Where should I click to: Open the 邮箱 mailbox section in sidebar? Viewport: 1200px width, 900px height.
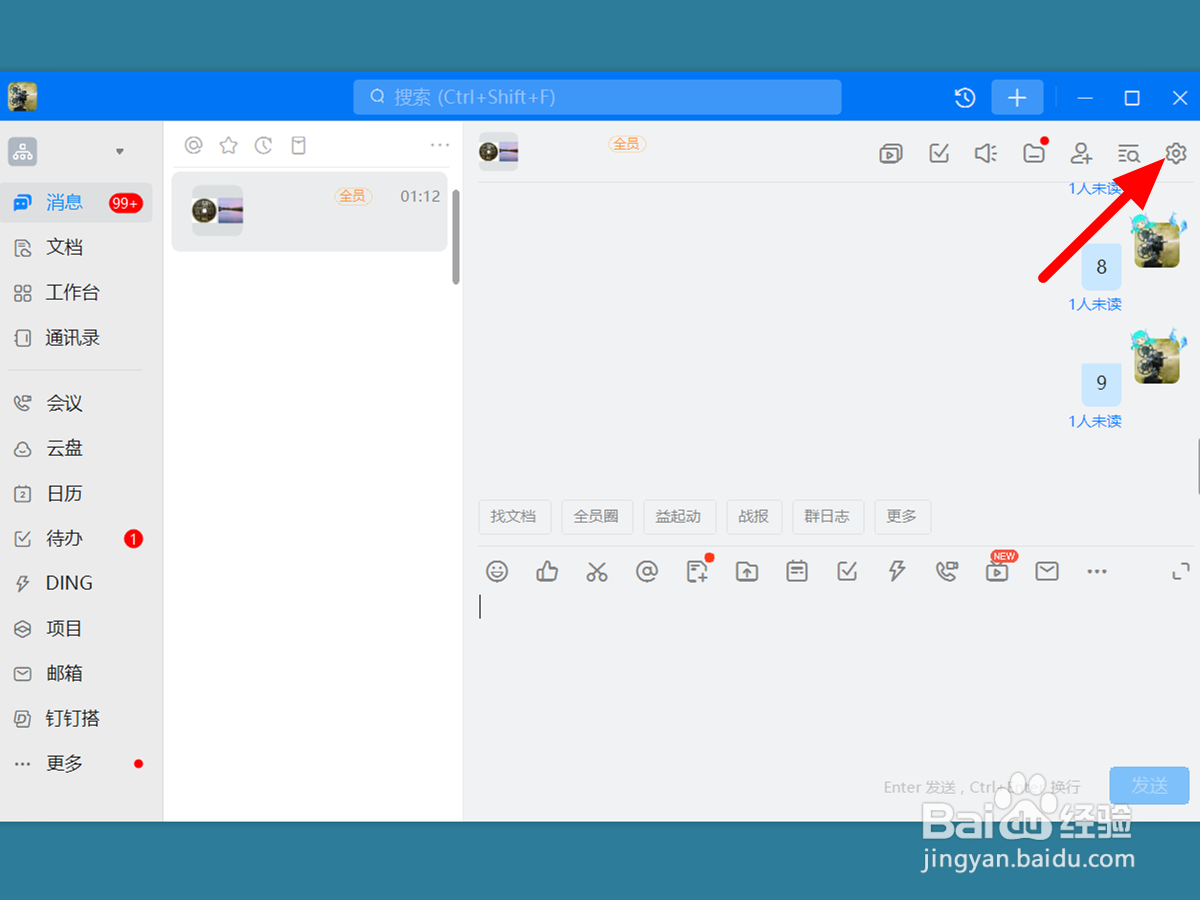64,673
